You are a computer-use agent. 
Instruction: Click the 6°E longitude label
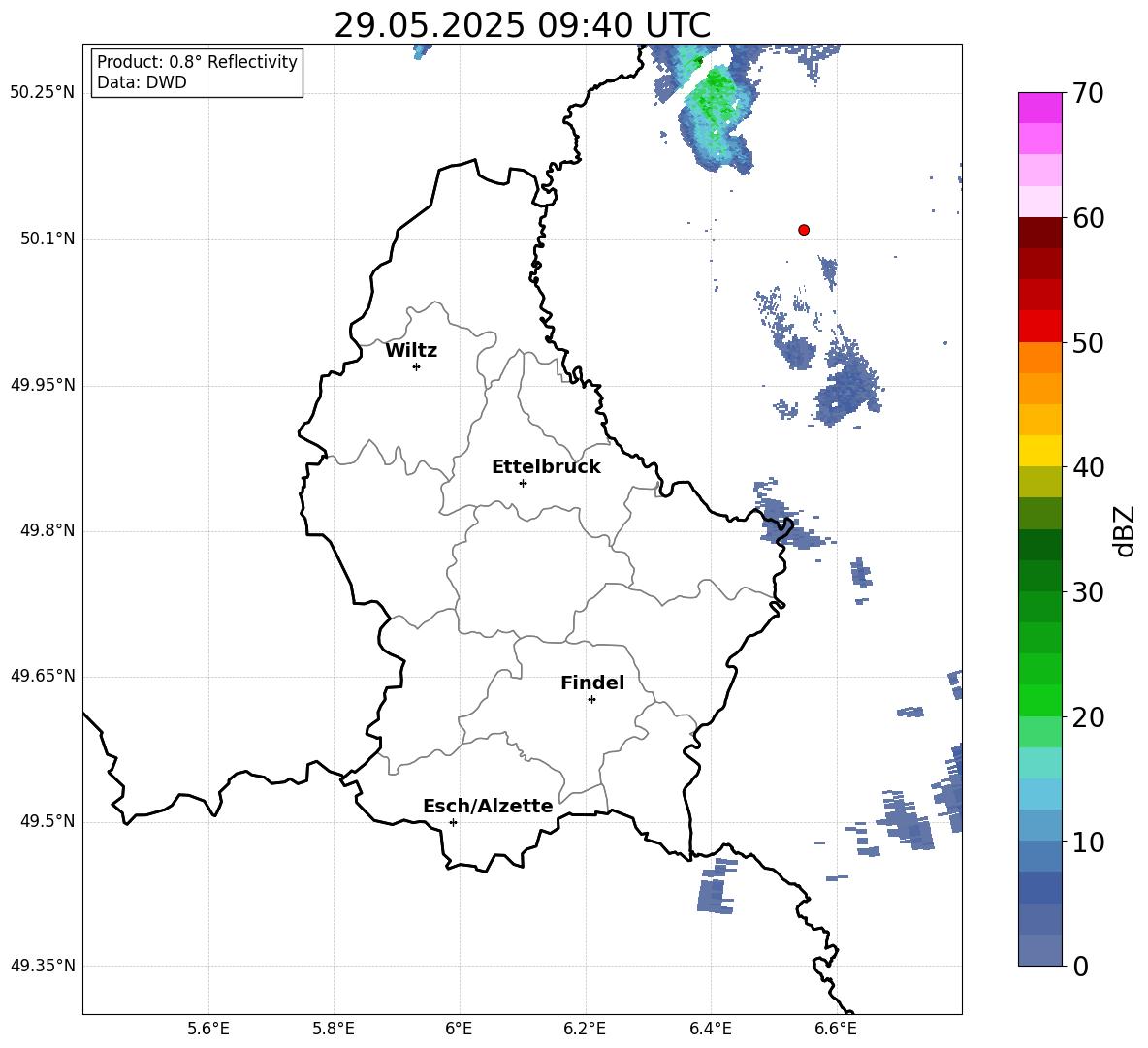(x=459, y=1029)
